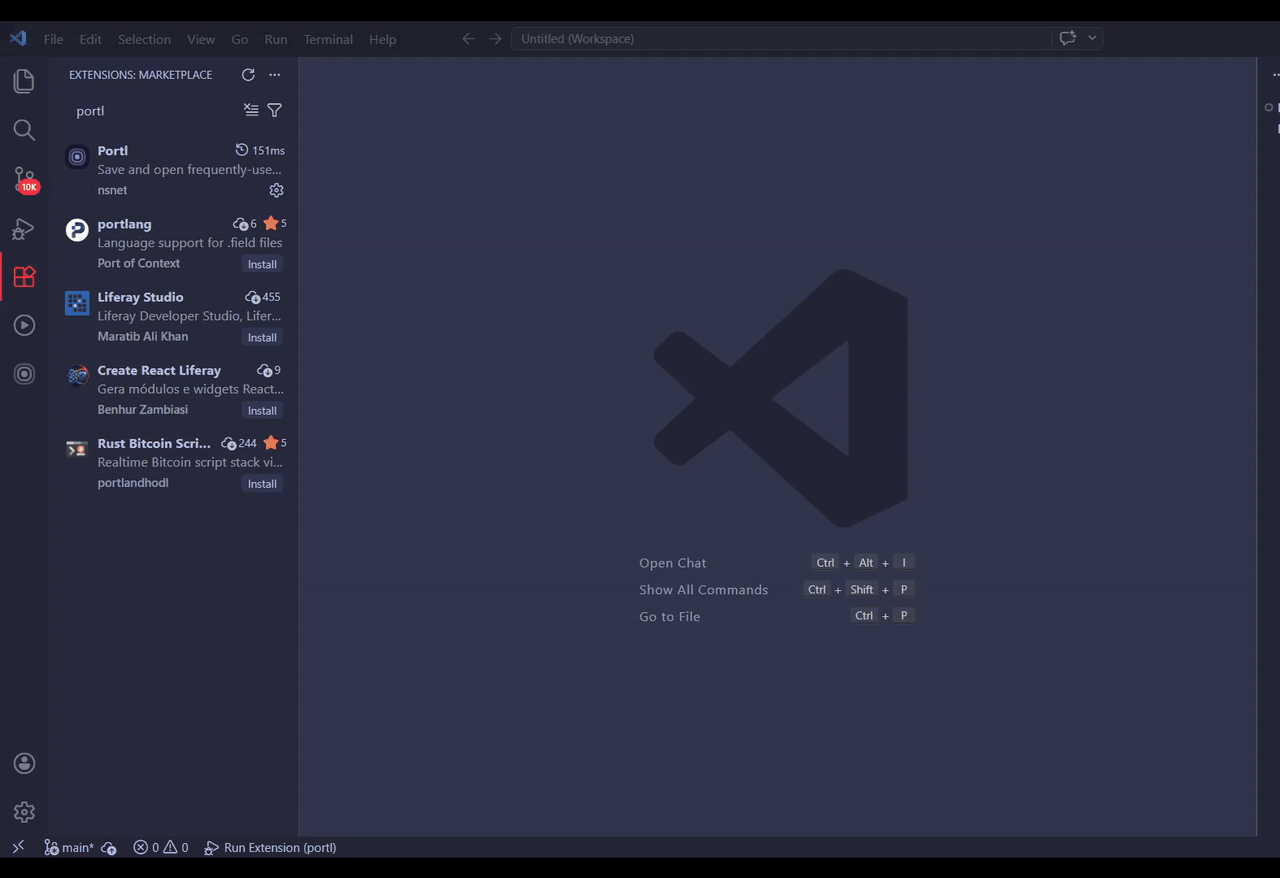This screenshot has height=878, width=1280.
Task: Open the Search view in activity bar
Action: [x=24, y=130]
